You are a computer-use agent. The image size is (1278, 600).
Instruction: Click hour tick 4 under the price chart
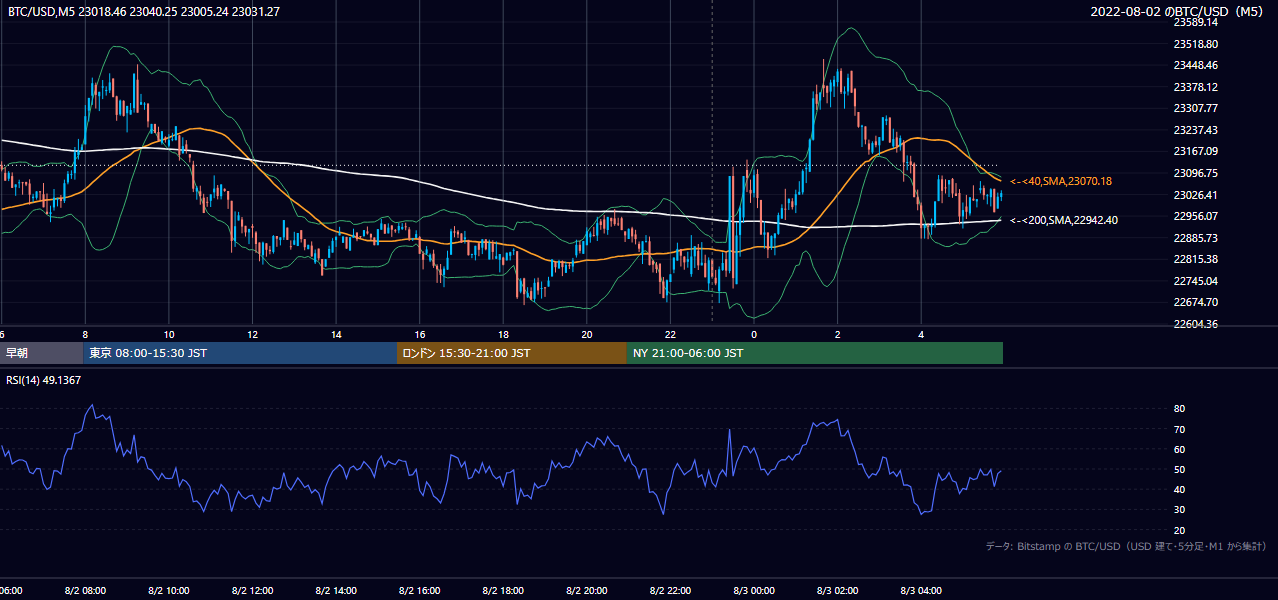point(922,334)
